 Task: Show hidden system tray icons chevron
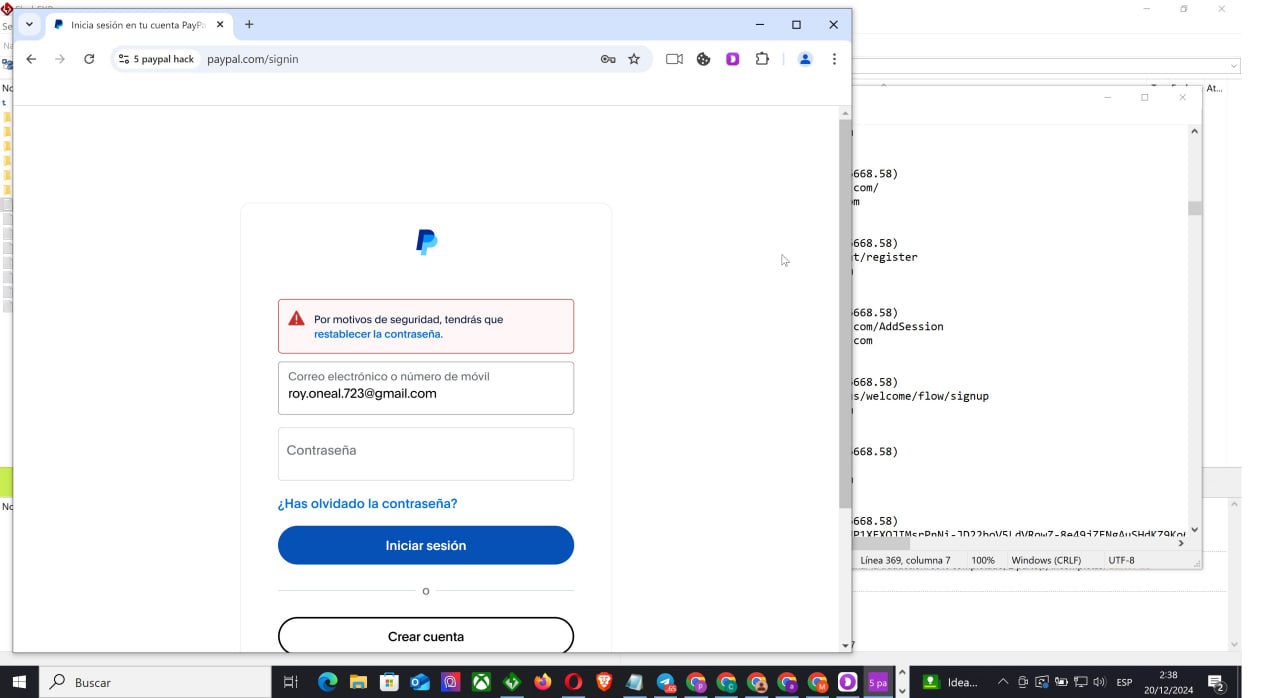pos(1003,682)
